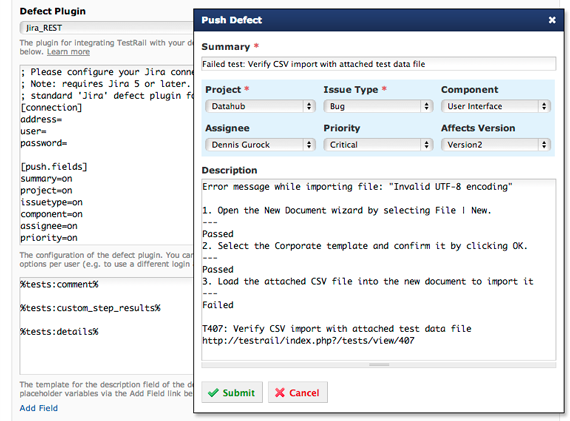Screen dimensions: 570x421
Task: Click the stepper arrows on Issue Type dropdown
Action: coord(426,106)
